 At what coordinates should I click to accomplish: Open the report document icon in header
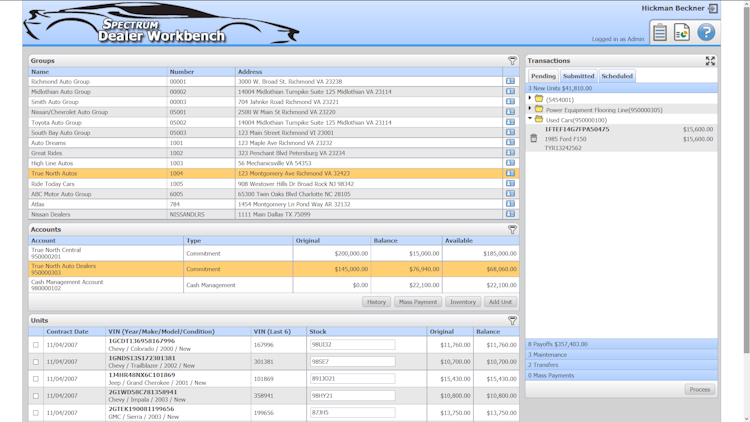(x=682, y=33)
